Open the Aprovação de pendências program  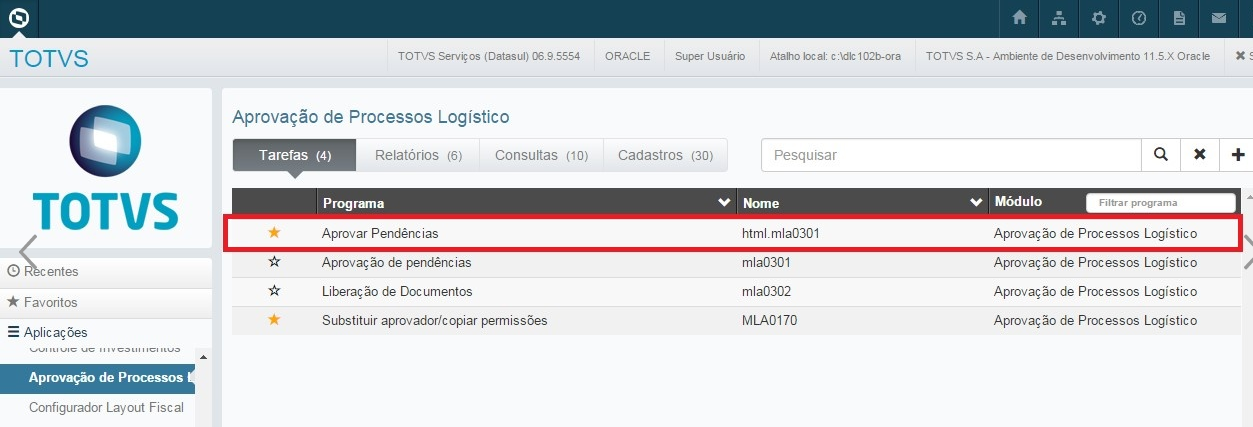396,262
